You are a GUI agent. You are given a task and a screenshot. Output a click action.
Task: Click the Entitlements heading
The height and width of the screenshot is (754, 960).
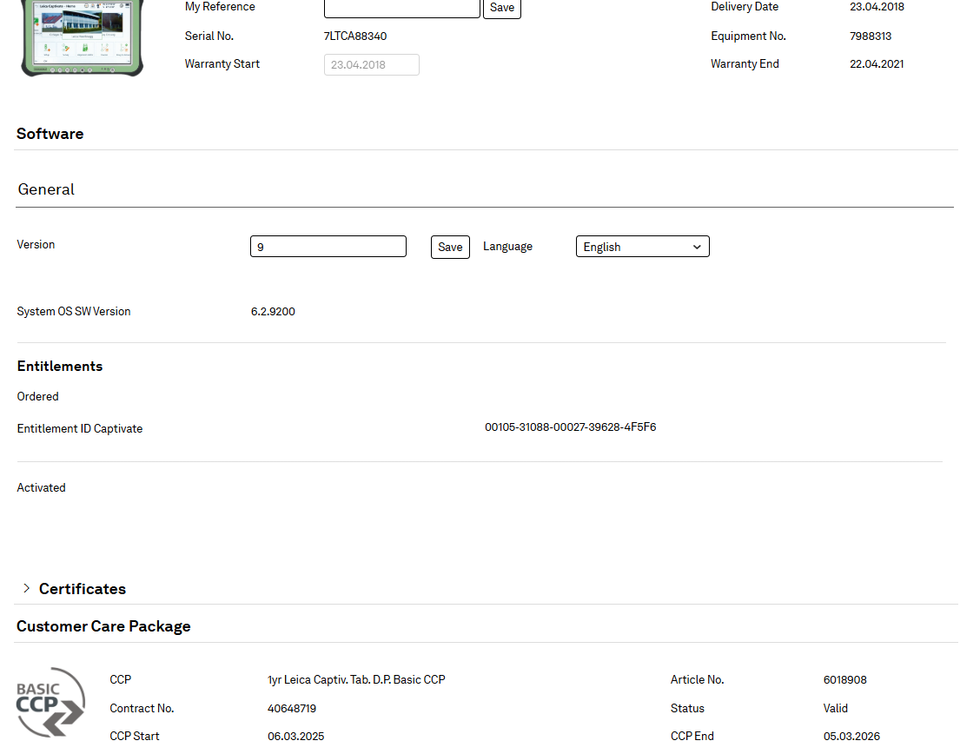click(x=60, y=366)
